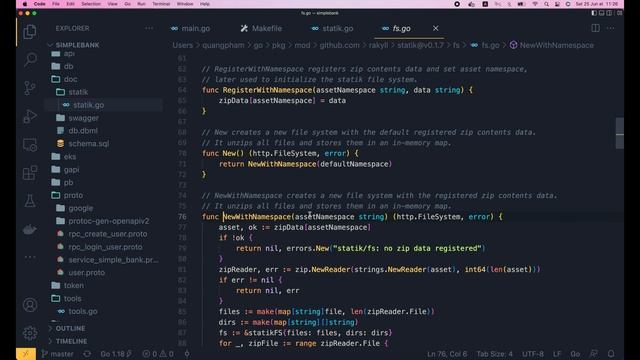Open notifications bell
This screenshot has height=360, width=640.
point(611,354)
